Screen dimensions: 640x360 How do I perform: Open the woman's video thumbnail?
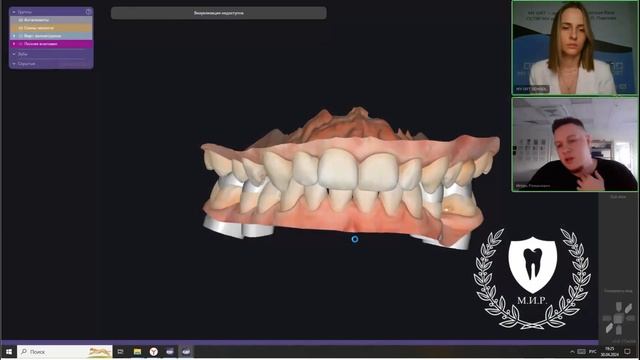[574, 48]
